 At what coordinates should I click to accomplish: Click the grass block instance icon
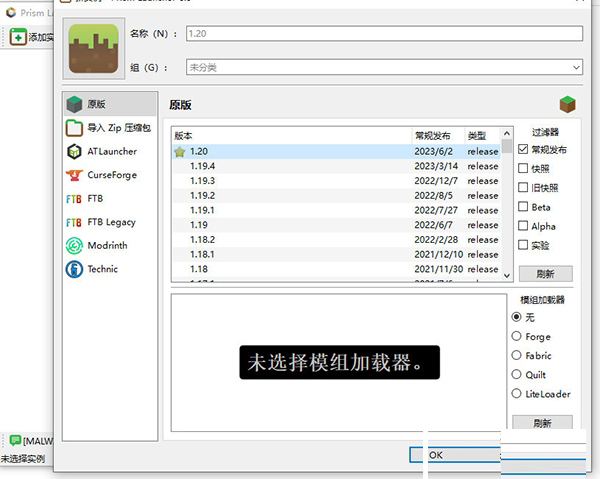pyautogui.click(x=93, y=49)
